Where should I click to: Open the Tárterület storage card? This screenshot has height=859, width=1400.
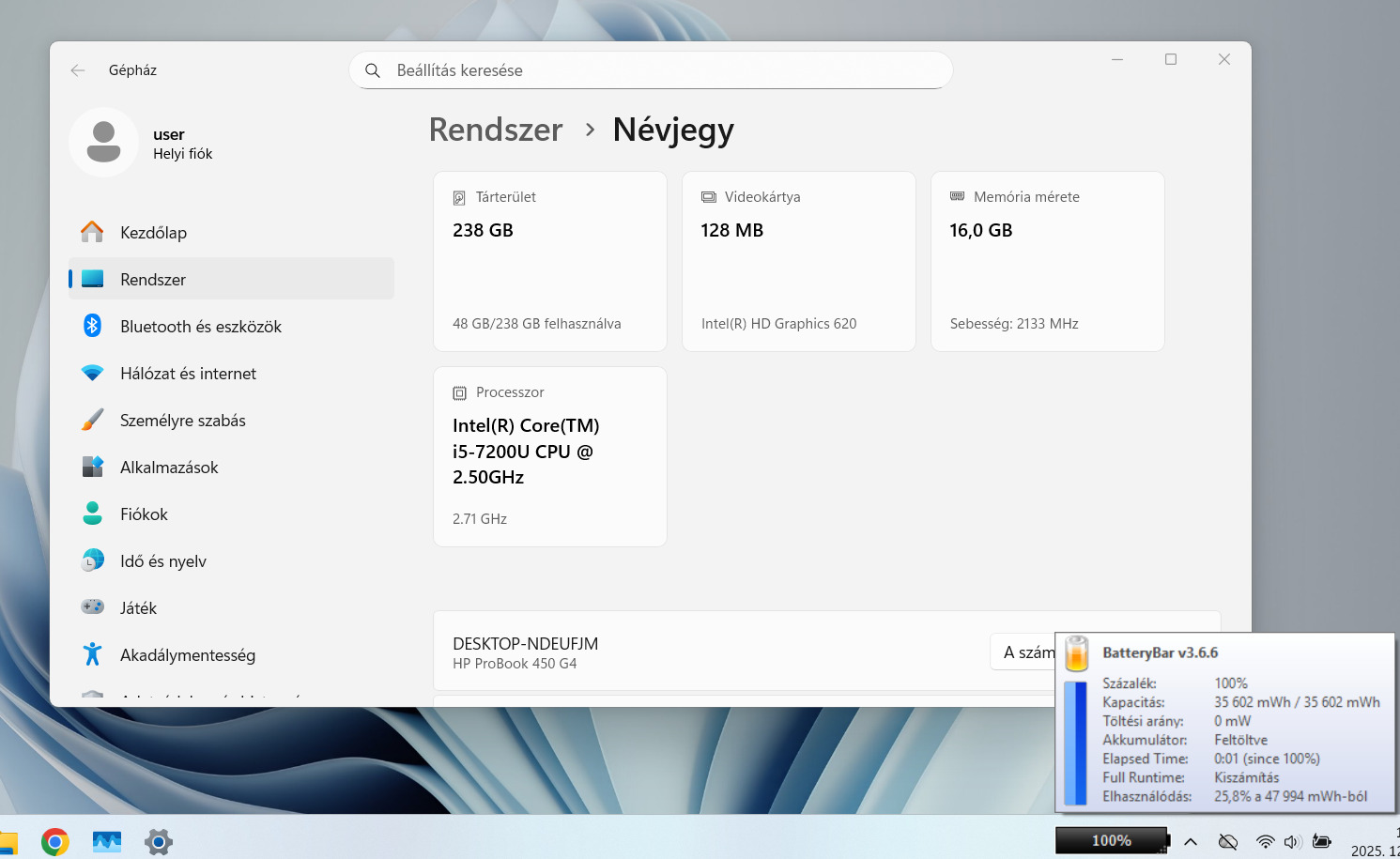550,261
